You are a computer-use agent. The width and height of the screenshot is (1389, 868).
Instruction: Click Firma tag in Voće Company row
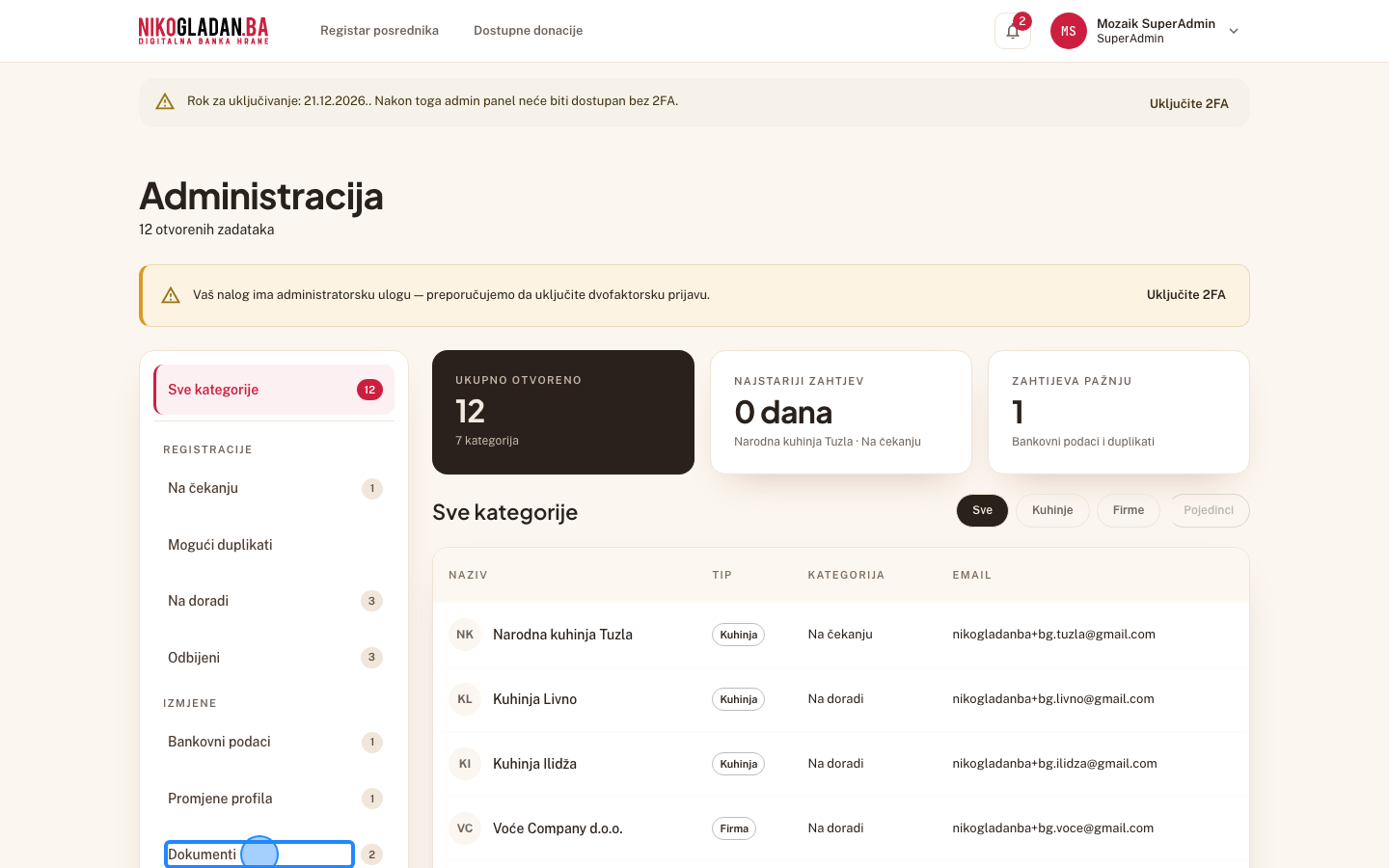[734, 828]
